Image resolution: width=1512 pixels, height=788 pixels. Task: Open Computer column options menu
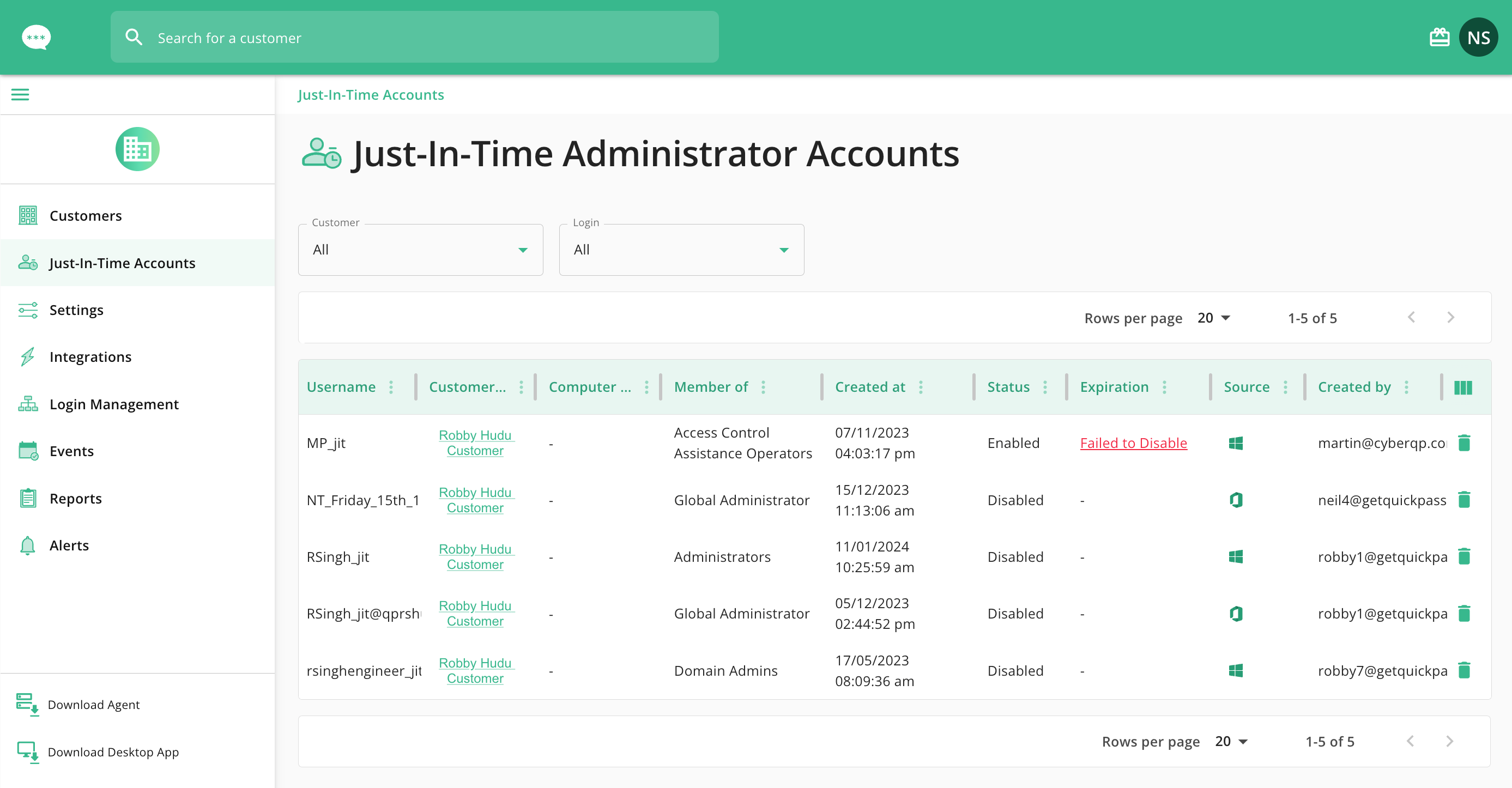(x=646, y=387)
